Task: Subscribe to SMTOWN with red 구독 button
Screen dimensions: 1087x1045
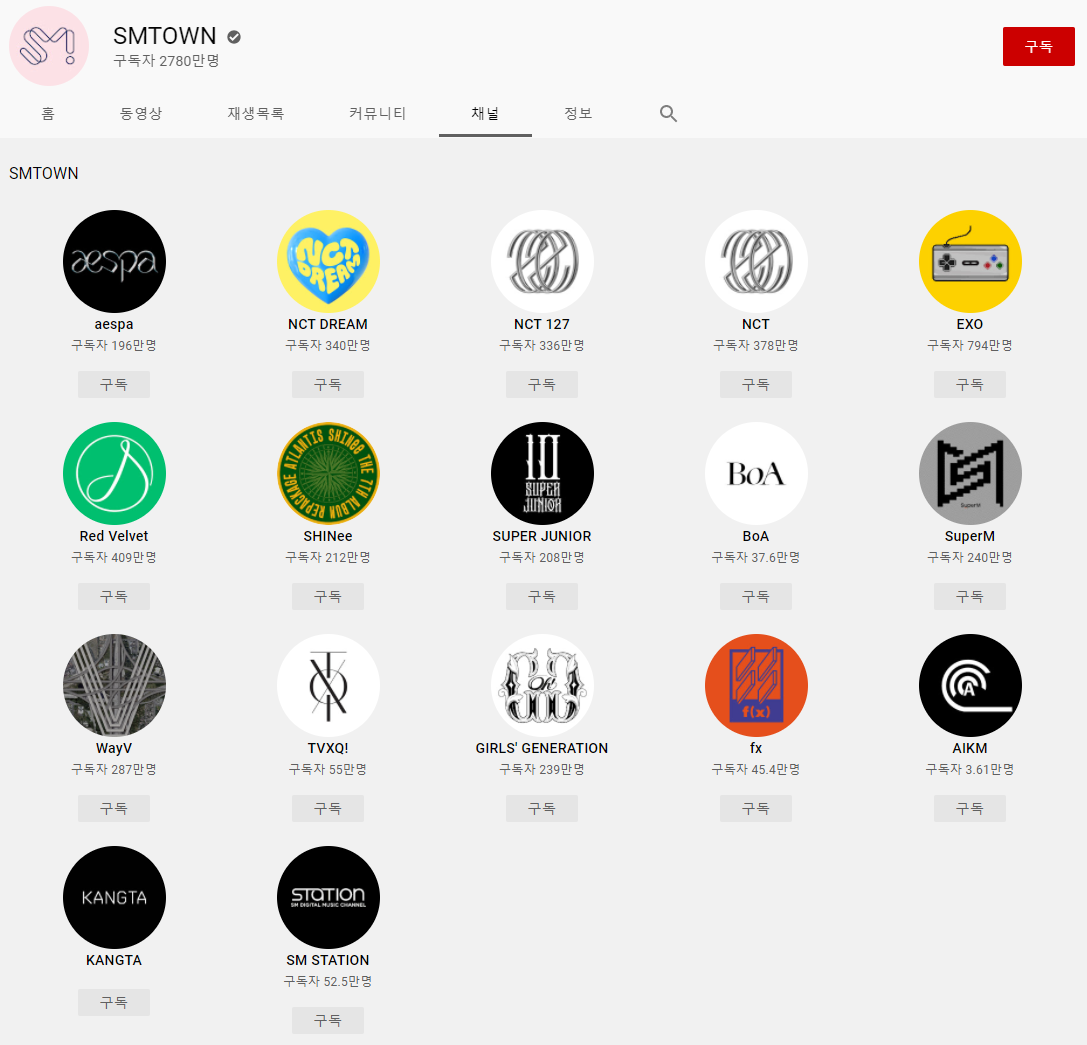Action: pyautogui.click(x=1038, y=46)
